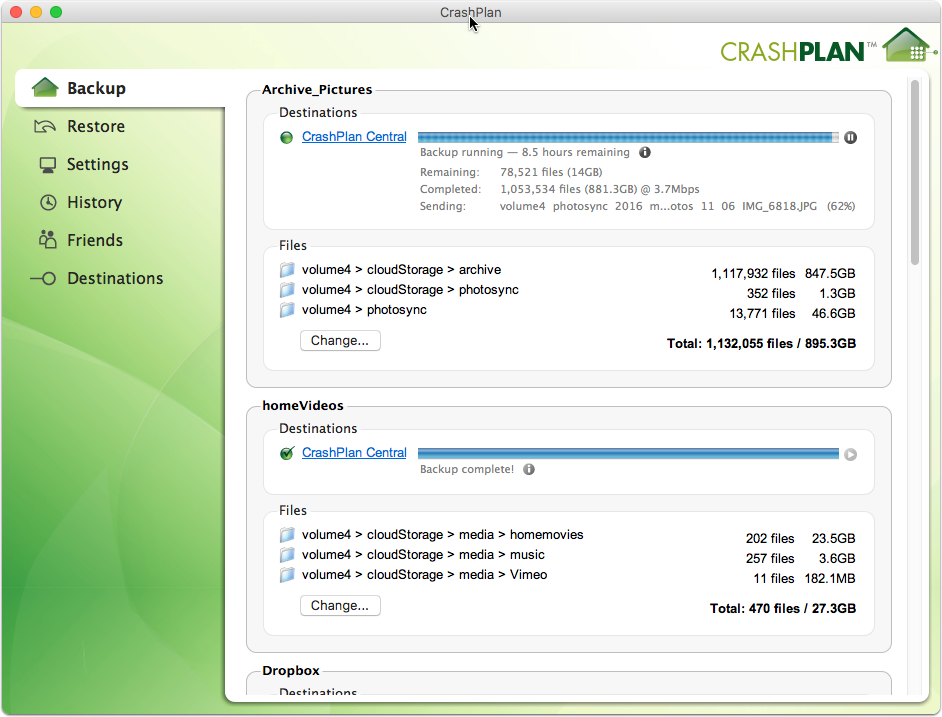Image resolution: width=942 pixels, height=717 pixels.
Task: Go to the History section
Action: [x=94, y=202]
